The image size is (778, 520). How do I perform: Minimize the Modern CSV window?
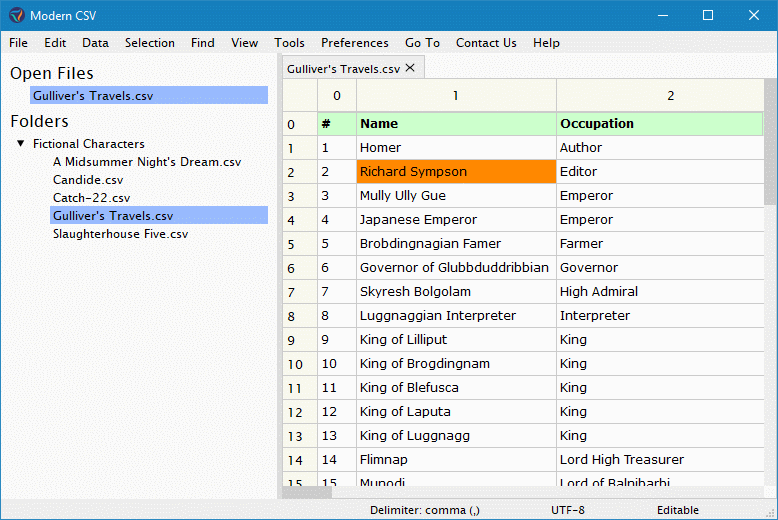663,15
